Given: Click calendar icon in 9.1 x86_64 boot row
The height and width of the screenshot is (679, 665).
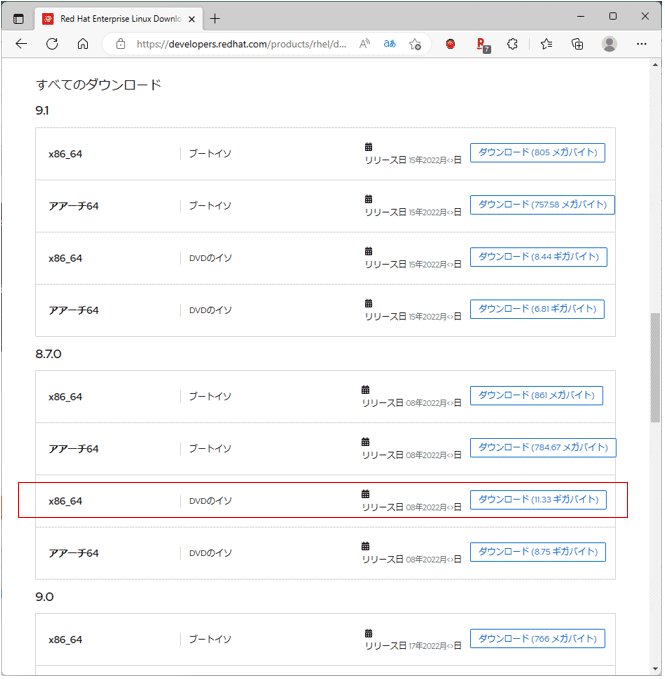Looking at the screenshot, I should (x=368, y=147).
